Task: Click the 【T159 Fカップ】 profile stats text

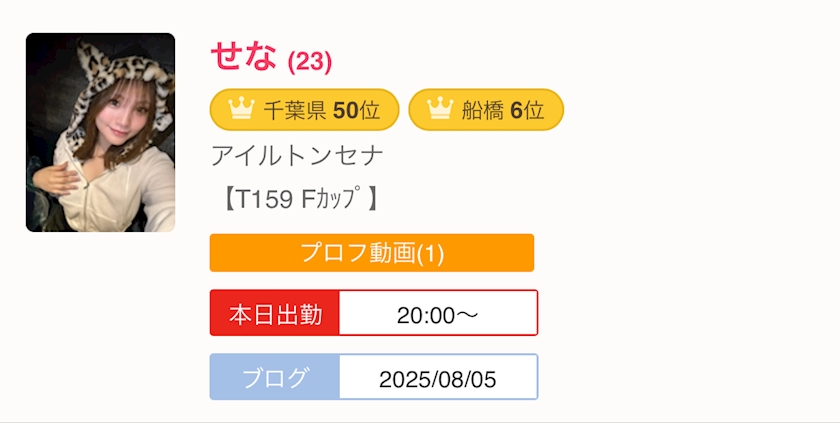Action: [x=297, y=199]
